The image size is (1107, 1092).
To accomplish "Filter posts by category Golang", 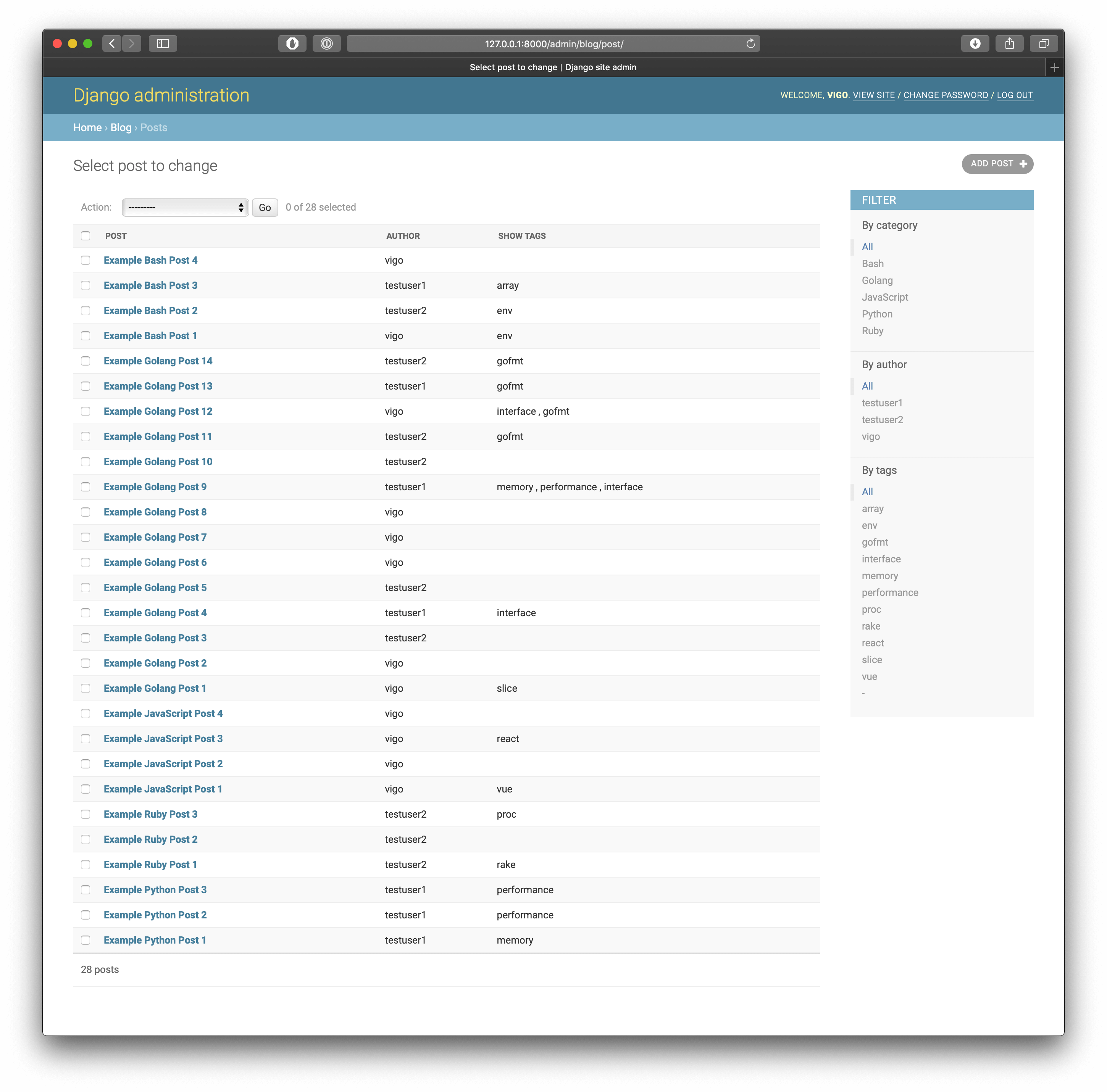I will pos(877,280).
